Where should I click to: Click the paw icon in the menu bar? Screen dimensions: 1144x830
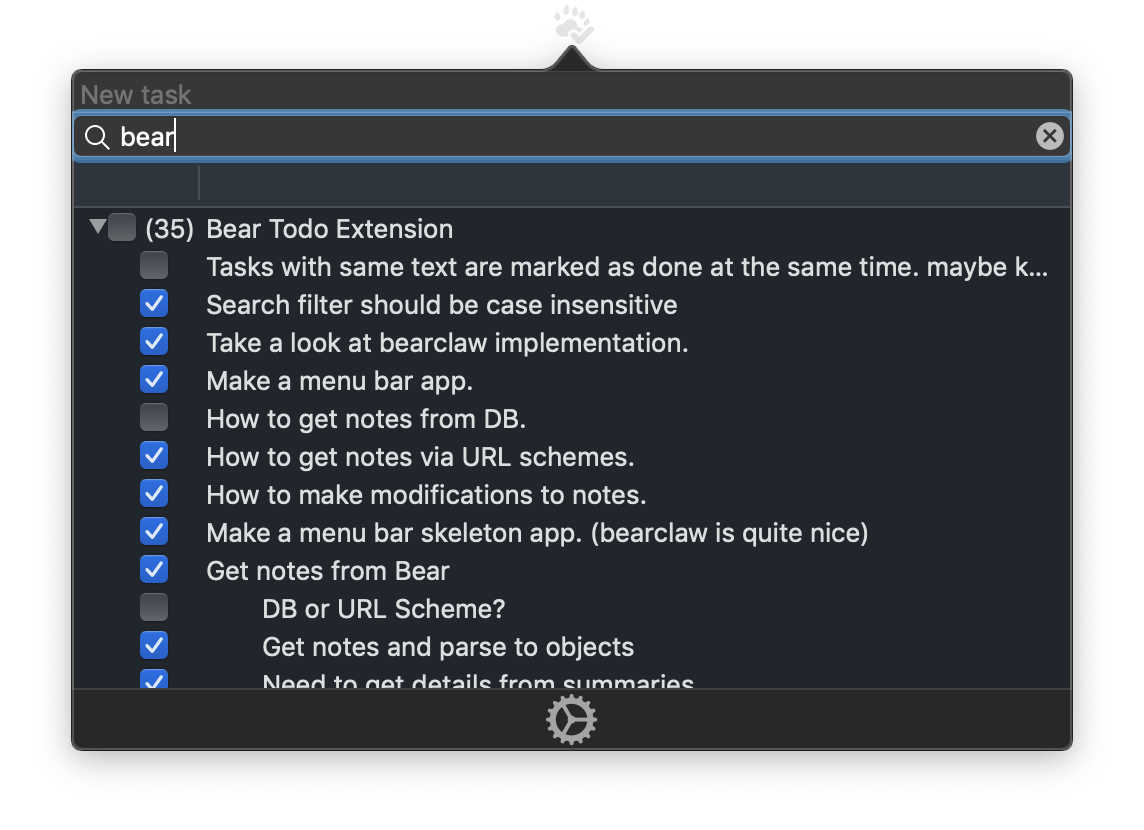571,22
